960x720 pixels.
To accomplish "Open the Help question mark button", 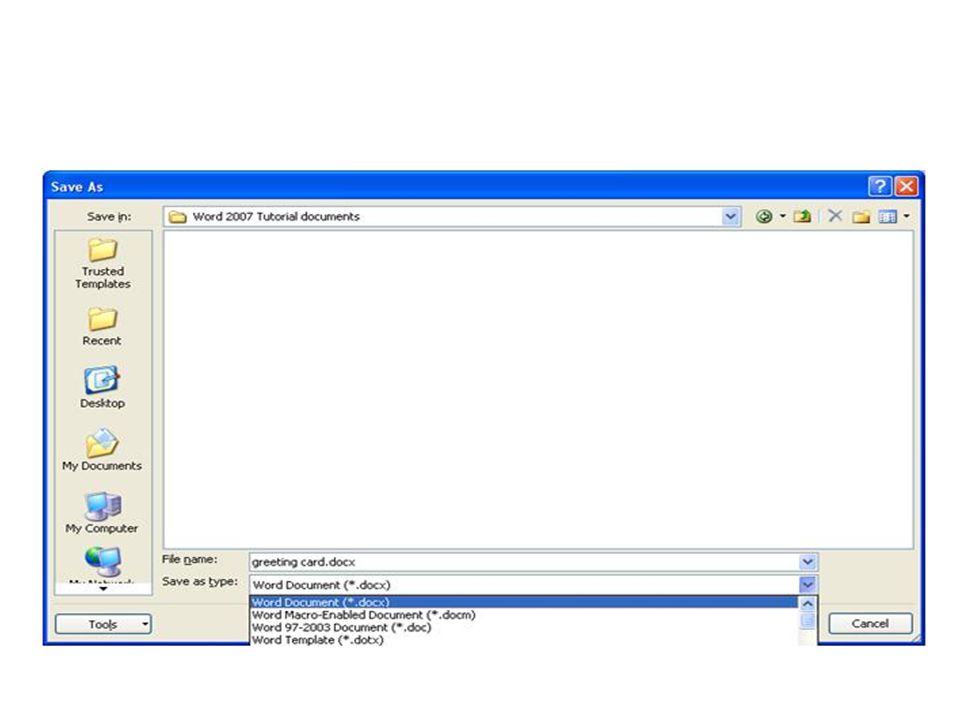I will (x=879, y=186).
